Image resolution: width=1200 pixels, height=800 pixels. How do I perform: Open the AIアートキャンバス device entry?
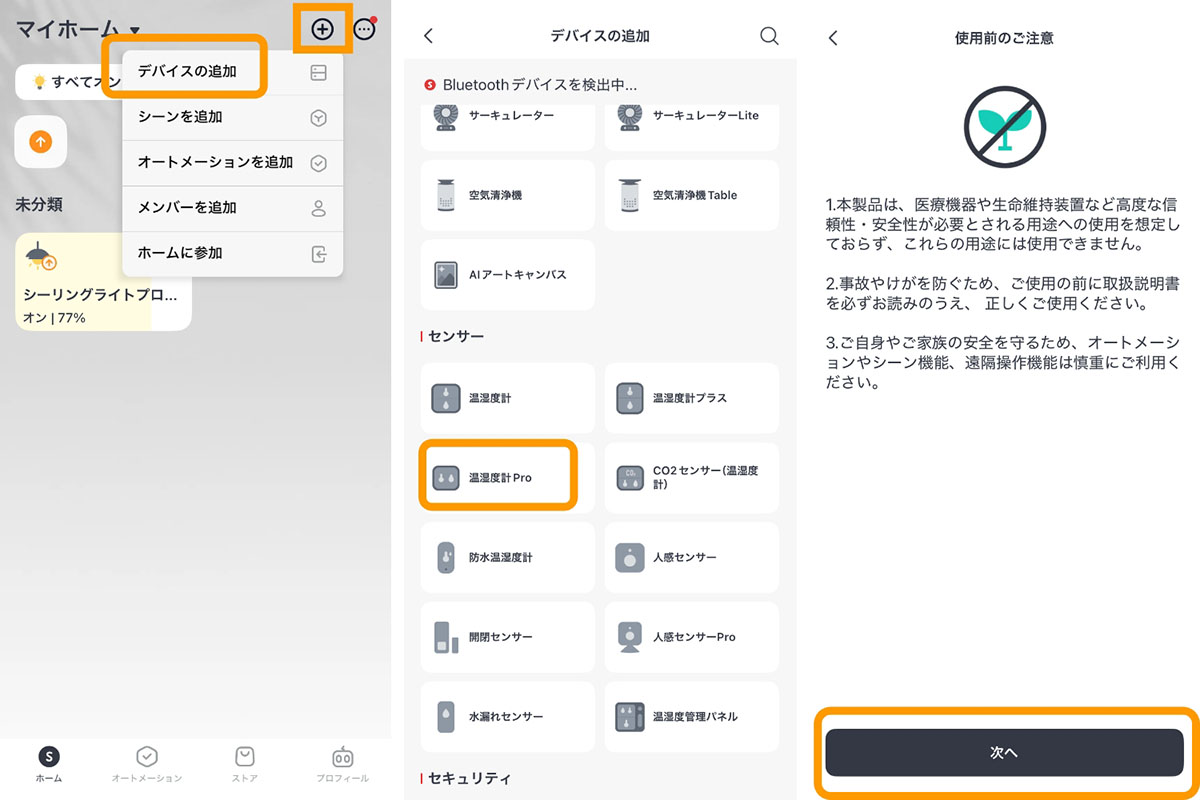click(x=507, y=275)
